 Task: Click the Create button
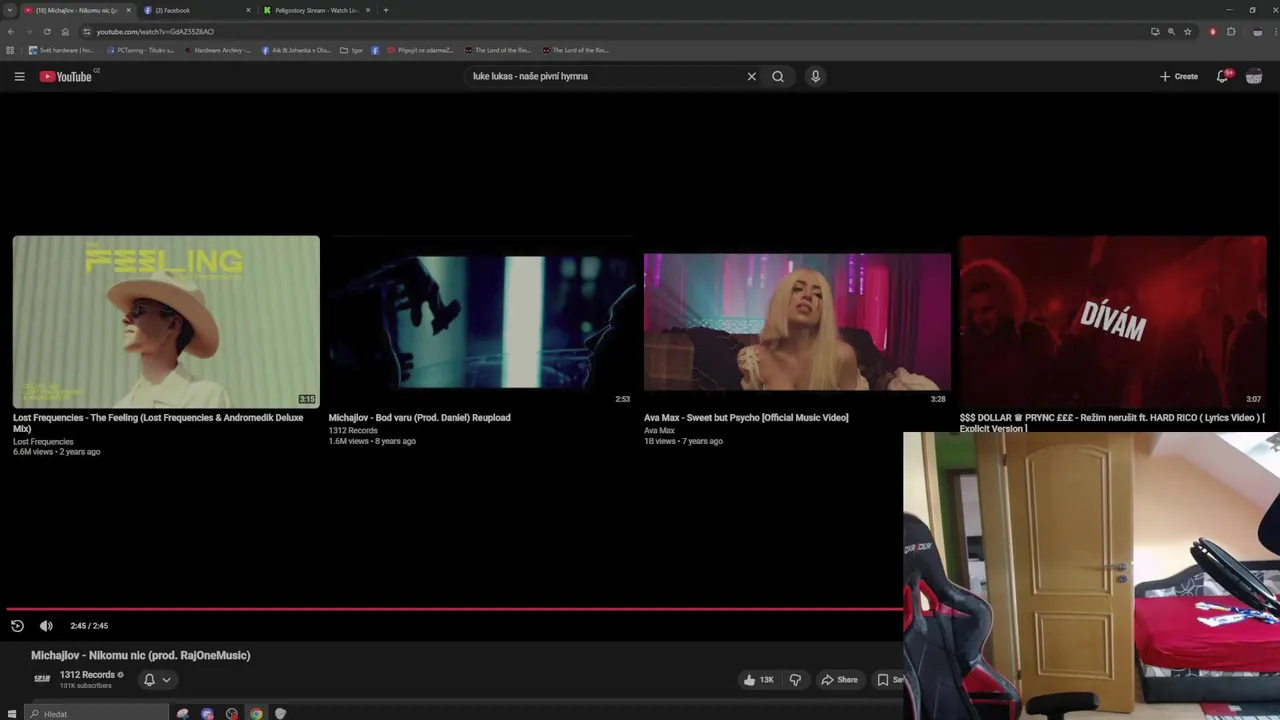coord(1179,76)
